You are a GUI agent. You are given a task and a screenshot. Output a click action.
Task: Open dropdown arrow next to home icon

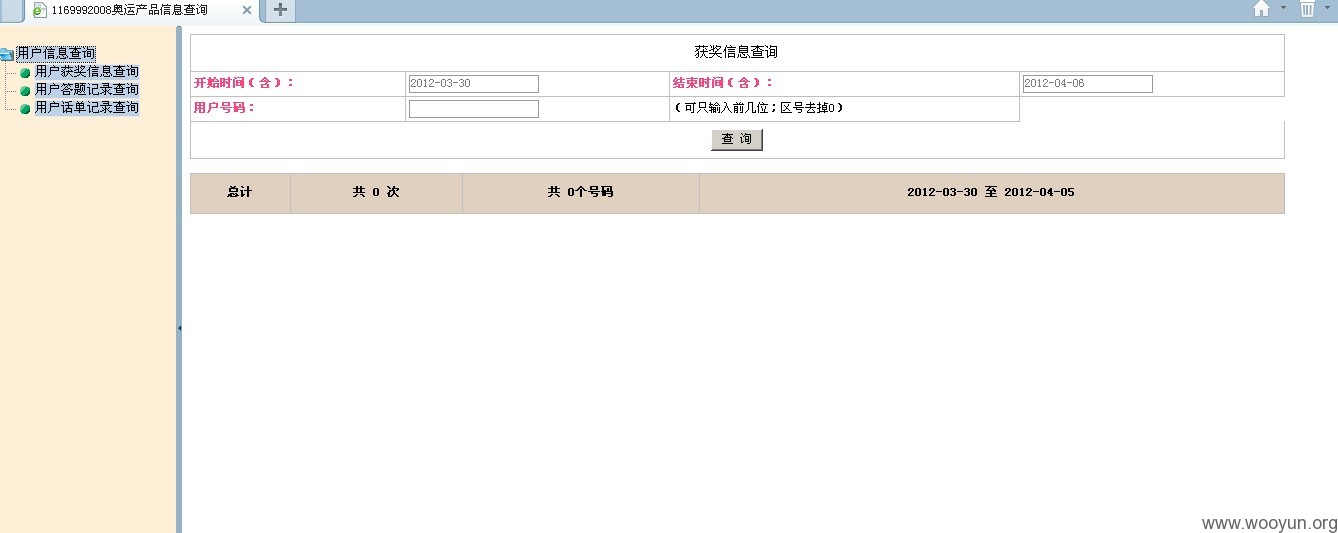point(1283,7)
